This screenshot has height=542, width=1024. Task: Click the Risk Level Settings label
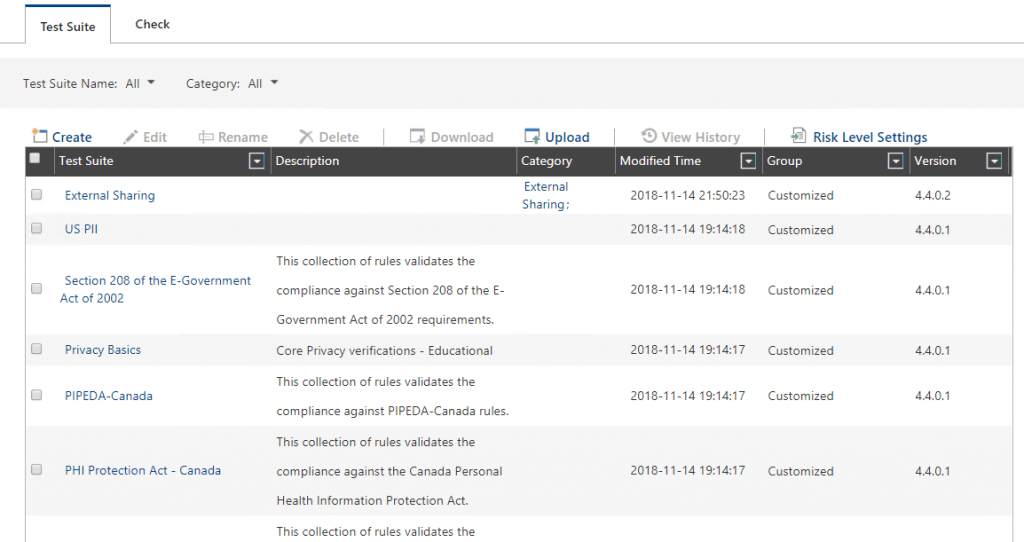tap(870, 137)
